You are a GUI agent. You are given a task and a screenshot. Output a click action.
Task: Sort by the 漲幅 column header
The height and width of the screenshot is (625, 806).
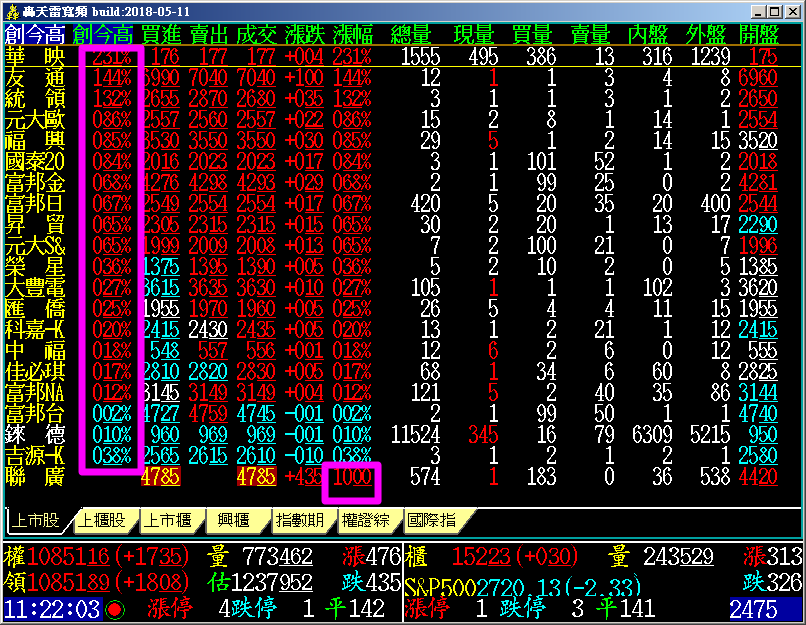coord(352,34)
